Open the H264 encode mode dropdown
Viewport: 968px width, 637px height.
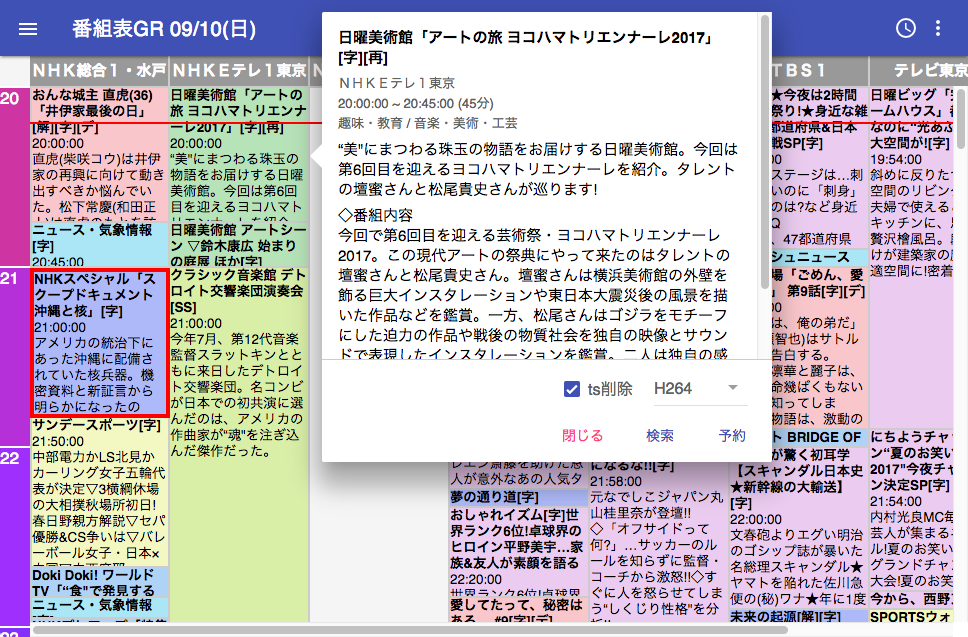[700, 389]
